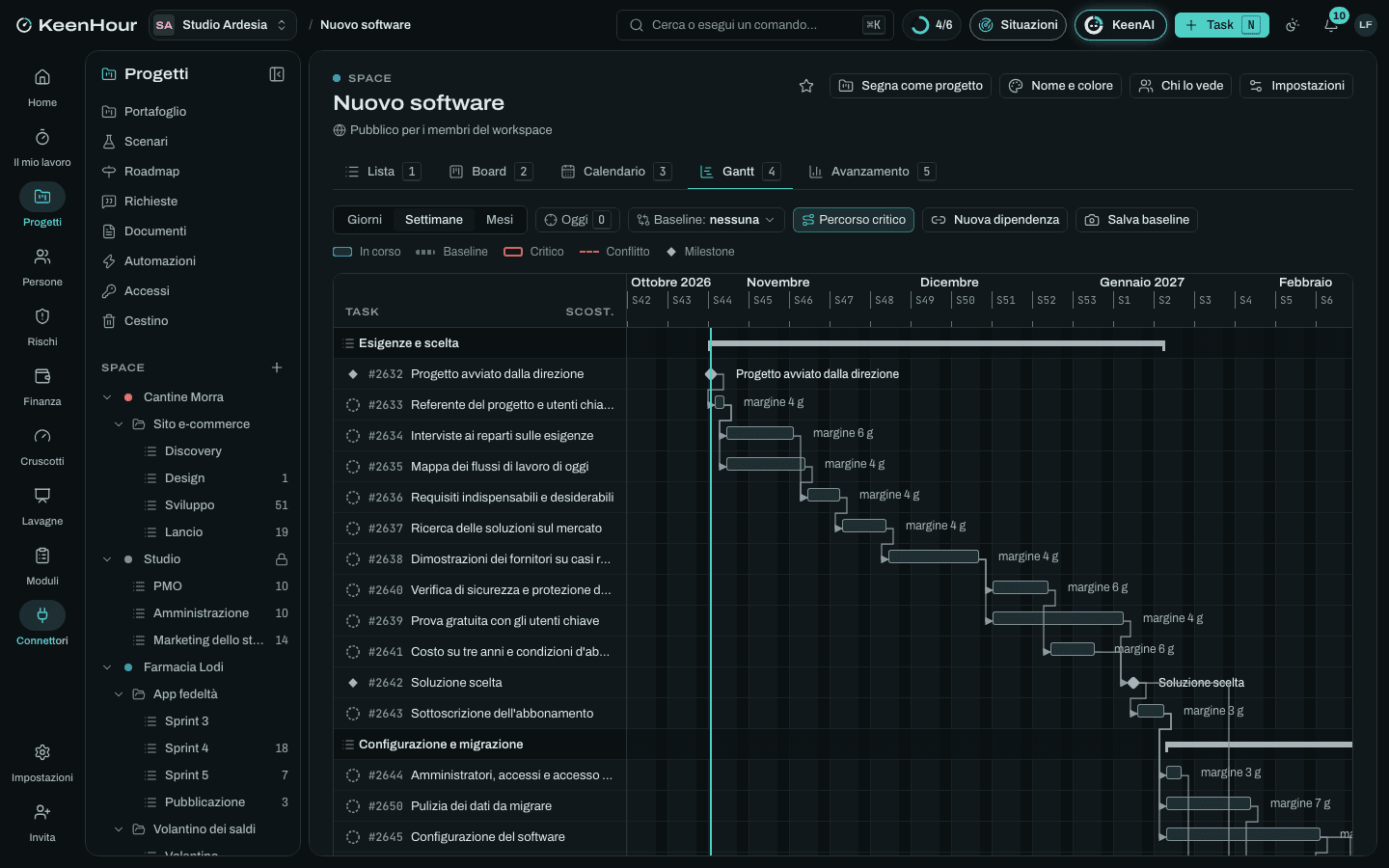The image size is (1389, 868).
Task: Open Impostazioni in the left rail
Action: 42,763
